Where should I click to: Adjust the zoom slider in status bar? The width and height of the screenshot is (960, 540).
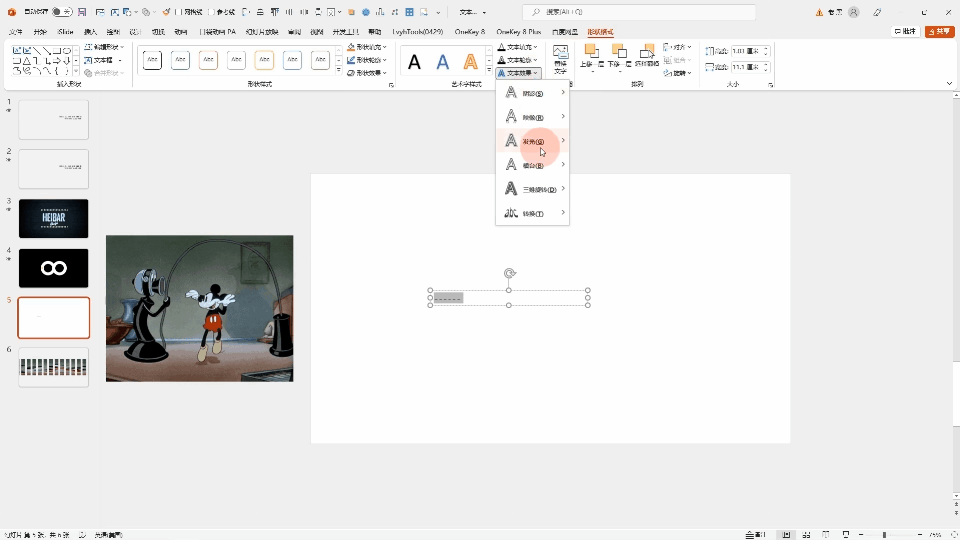[884, 534]
